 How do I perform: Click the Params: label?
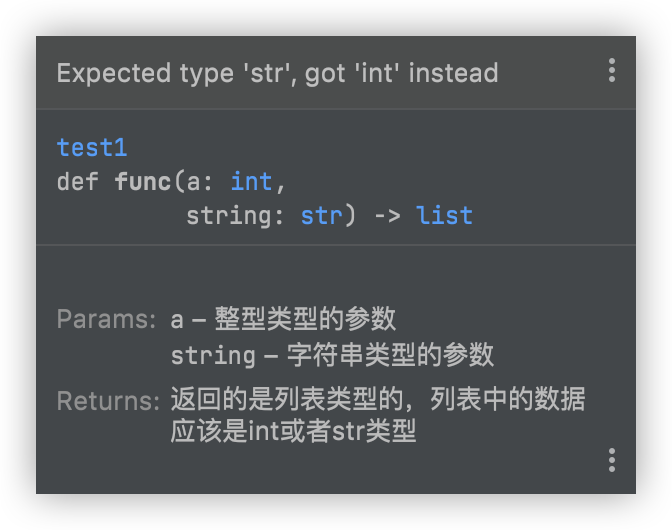coord(106,320)
